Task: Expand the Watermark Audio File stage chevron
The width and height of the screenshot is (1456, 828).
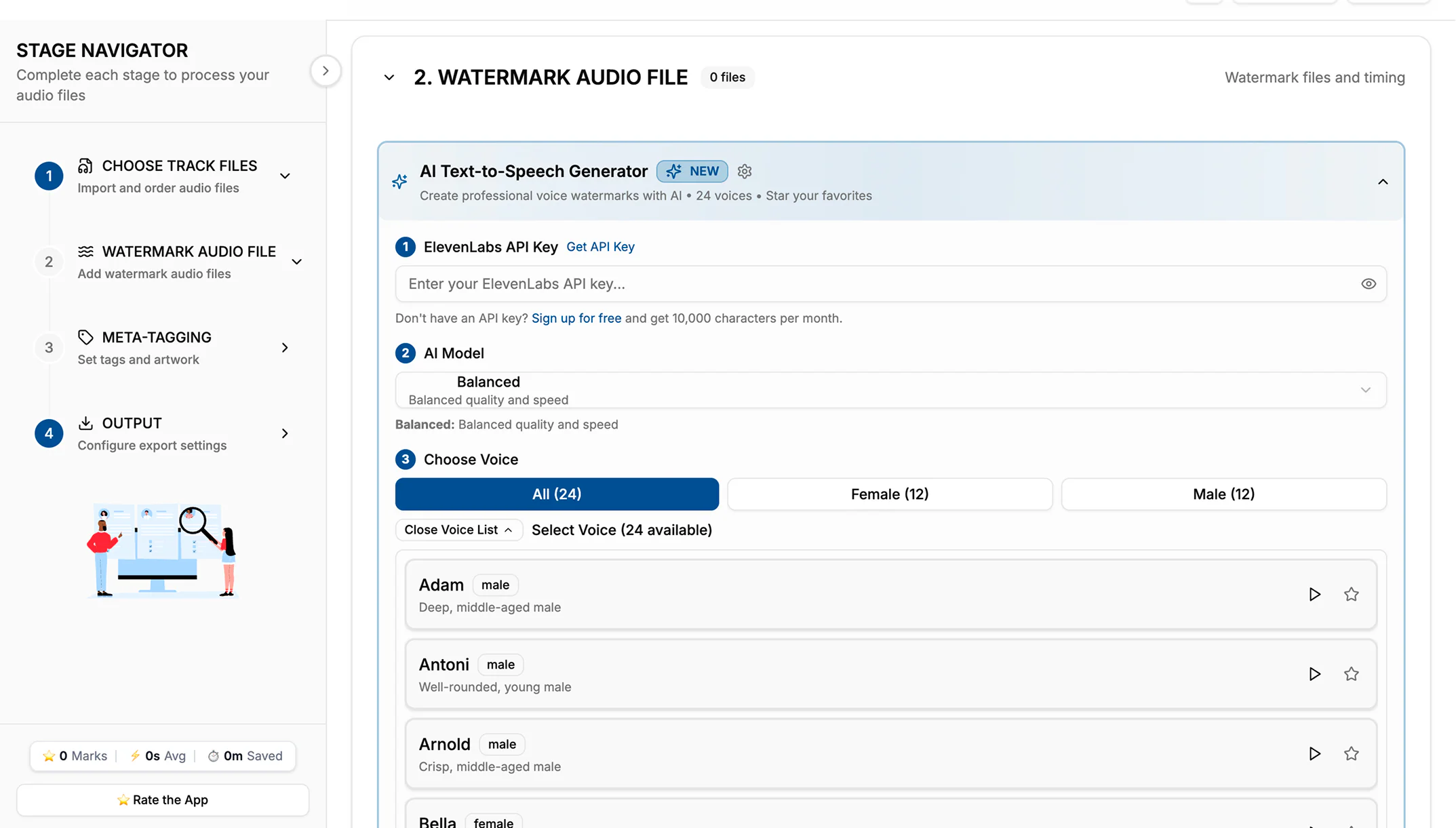Action: click(296, 262)
